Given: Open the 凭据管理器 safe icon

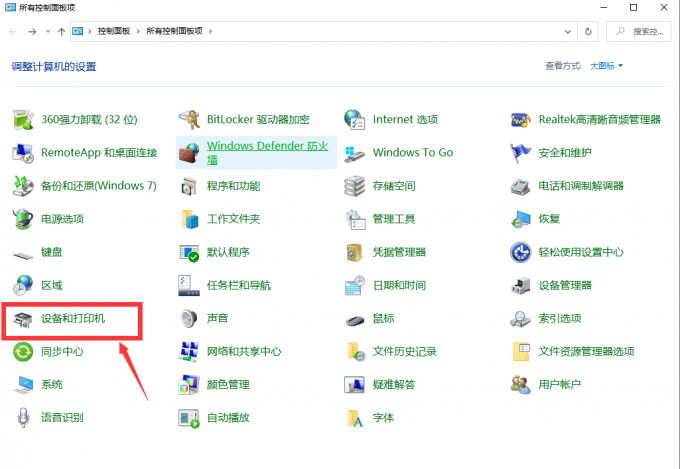Looking at the screenshot, I should coord(355,252).
